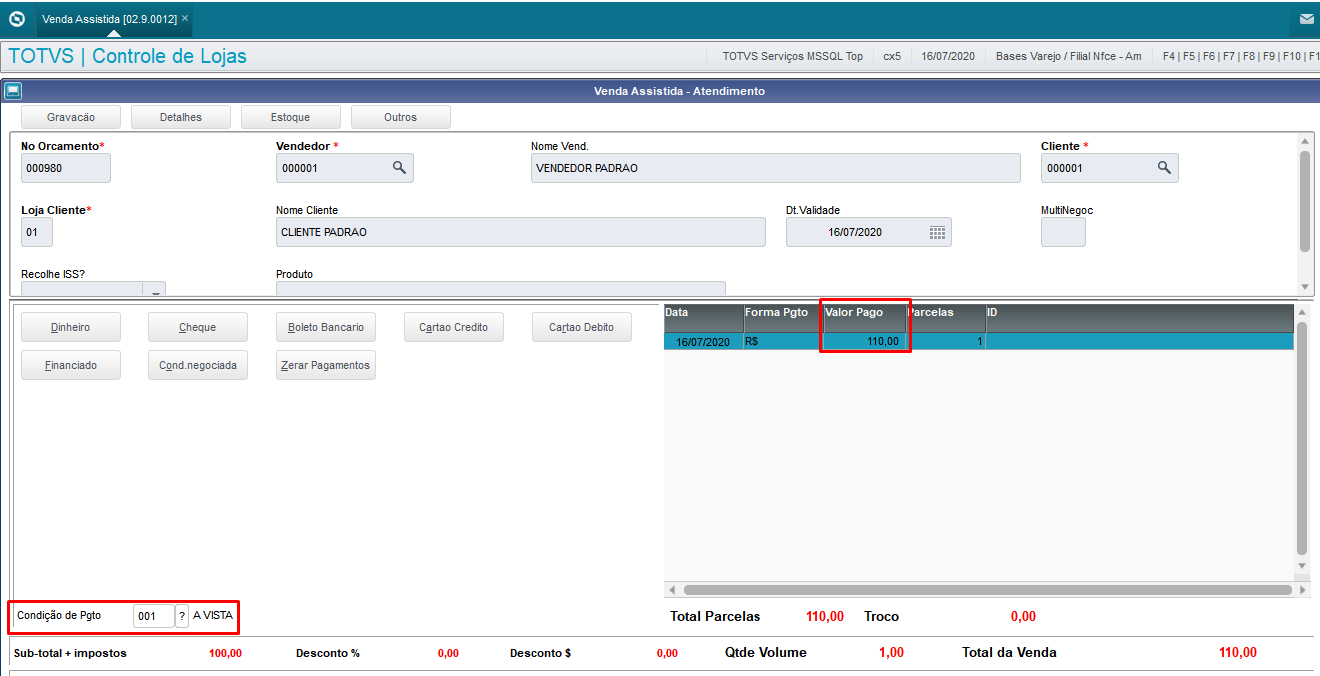Choose Cheque payment button
Screen dimensions: 1320x676
pos(198,327)
